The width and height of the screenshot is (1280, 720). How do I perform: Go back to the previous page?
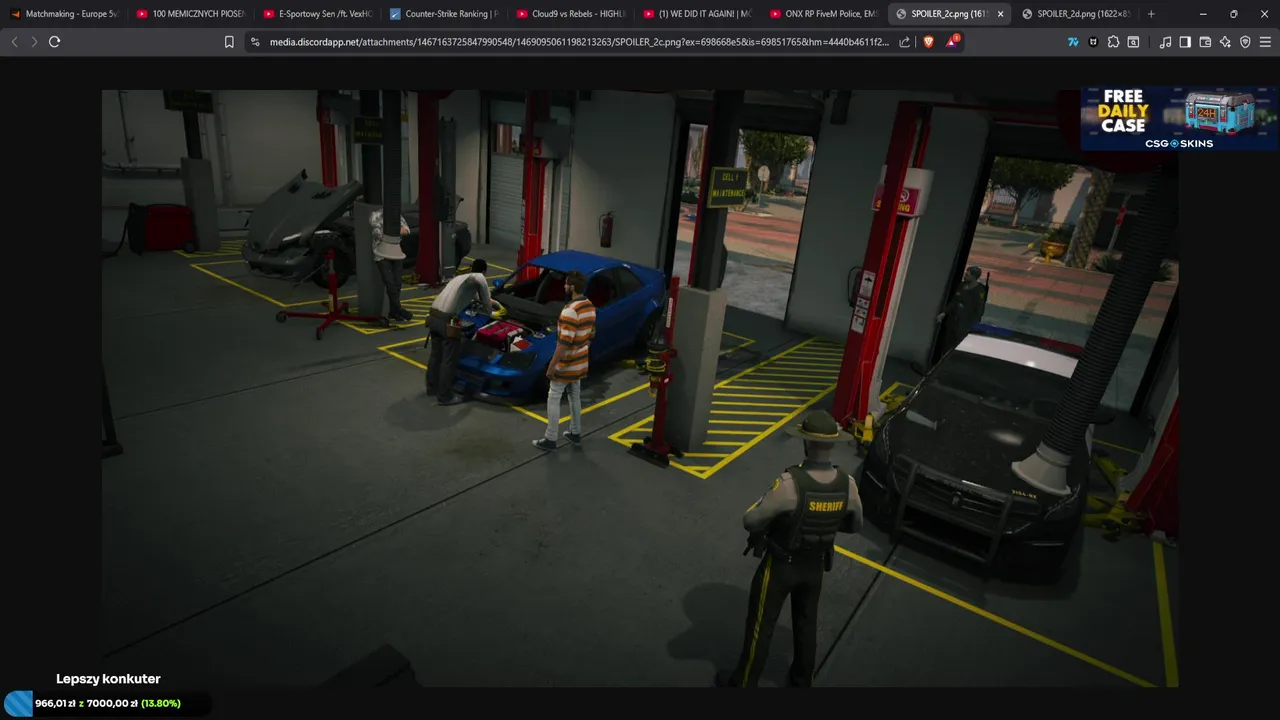click(14, 42)
